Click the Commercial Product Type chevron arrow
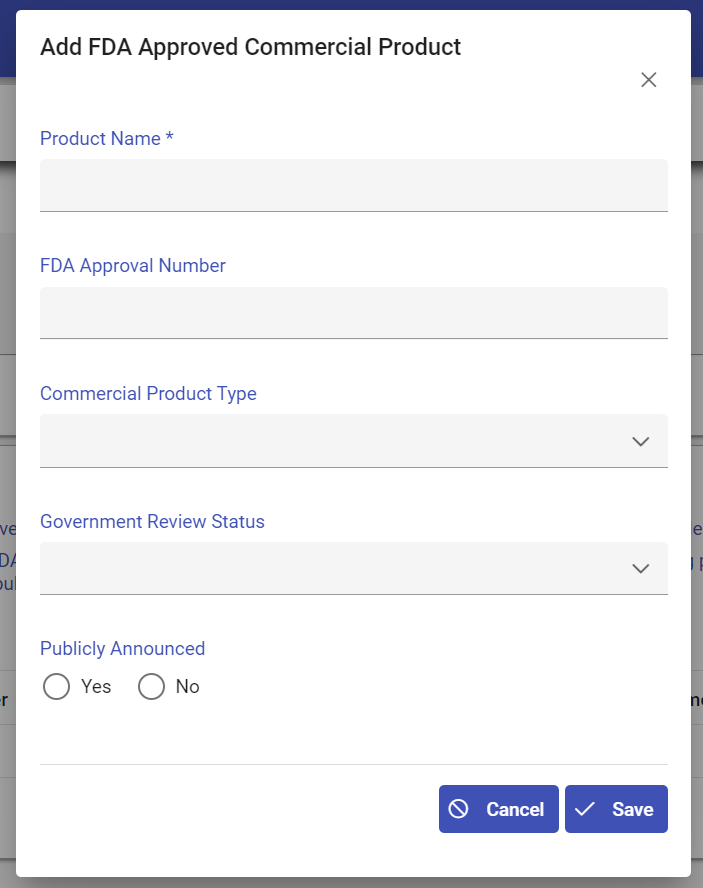Image resolution: width=703 pixels, height=888 pixels. 641,441
